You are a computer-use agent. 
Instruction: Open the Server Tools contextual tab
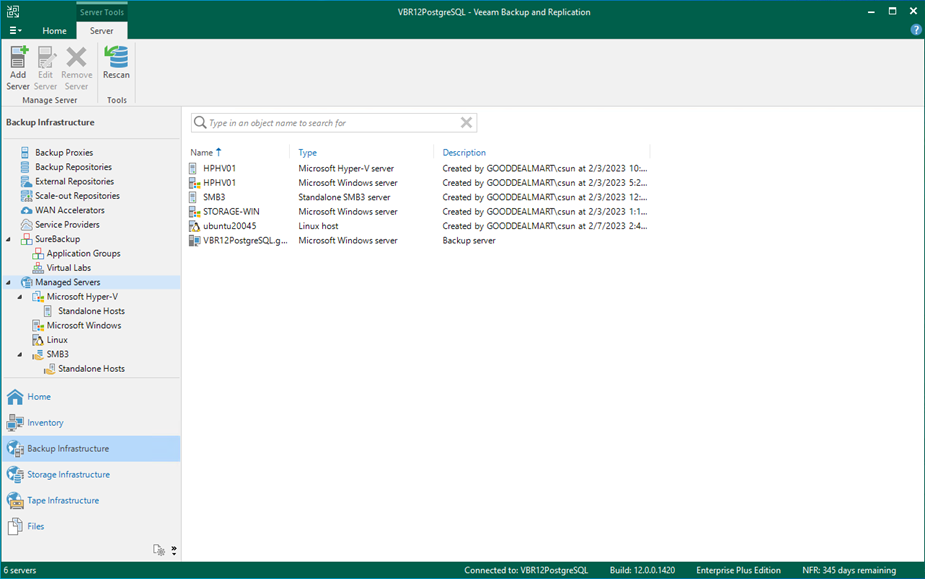coord(101,12)
